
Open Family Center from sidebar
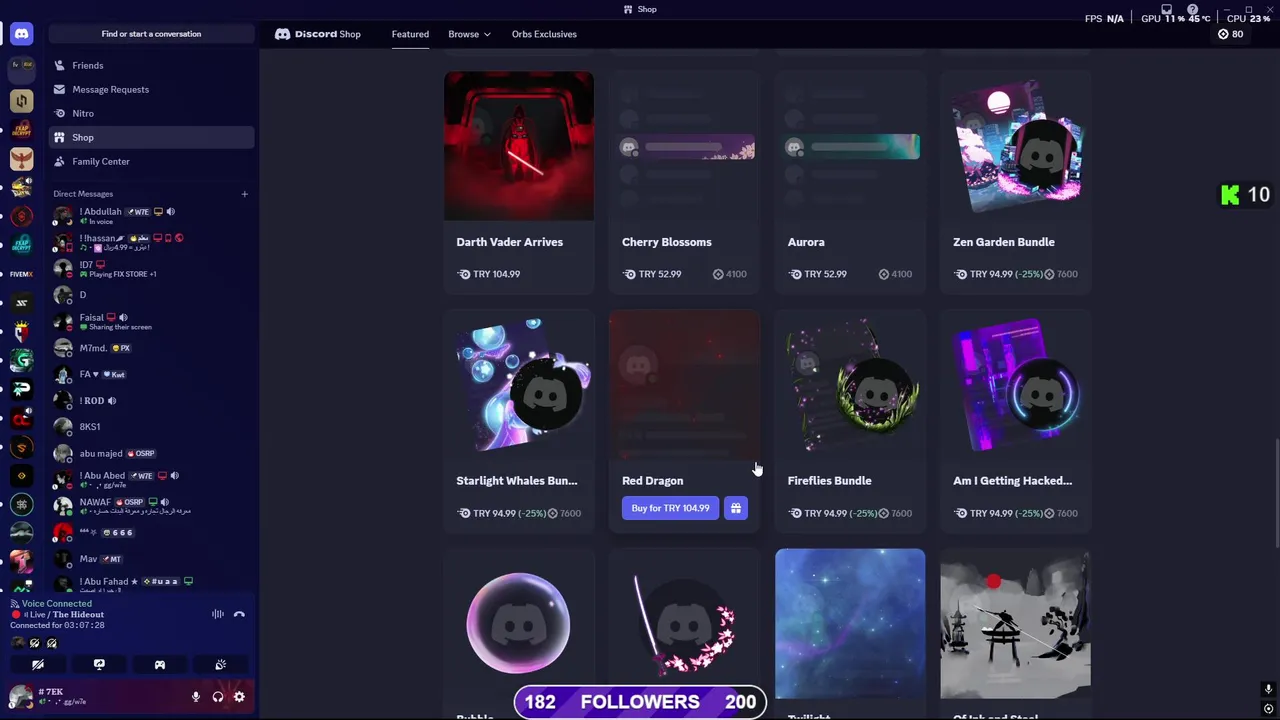pyautogui.click(x=150, y=161)
